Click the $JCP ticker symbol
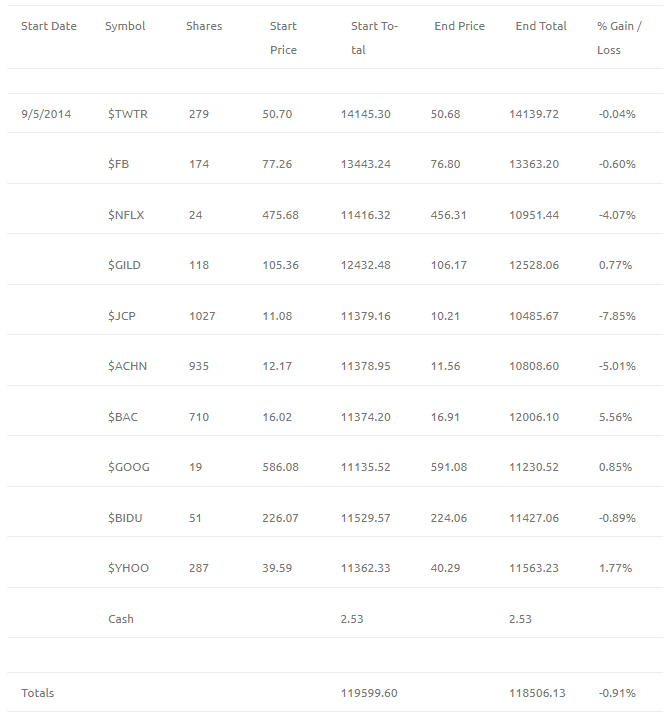 click(122, 316)
